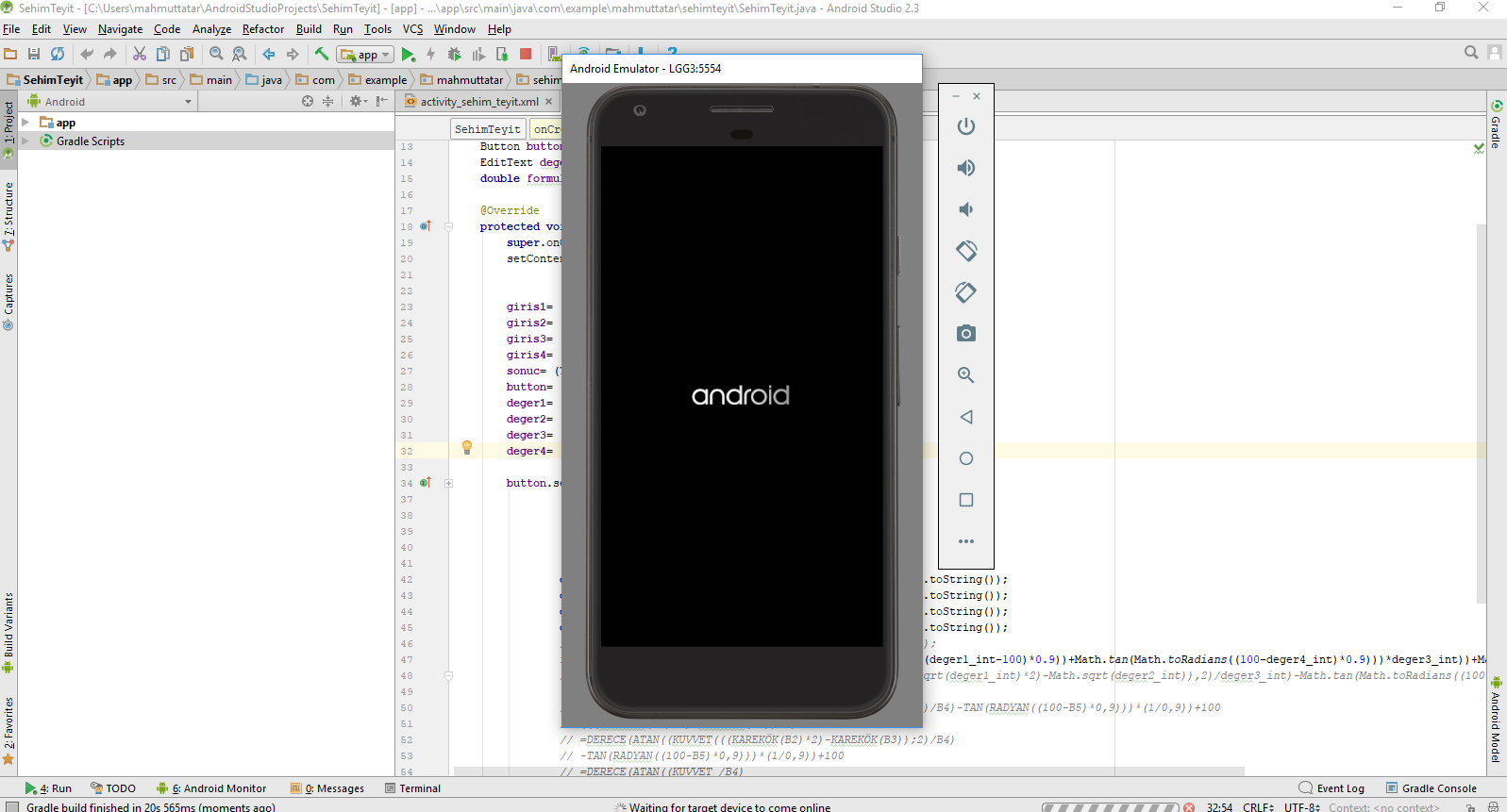Click the Debug app bug icon
This screenshot has height=812, width=1507.
click(x=454, y=55)
